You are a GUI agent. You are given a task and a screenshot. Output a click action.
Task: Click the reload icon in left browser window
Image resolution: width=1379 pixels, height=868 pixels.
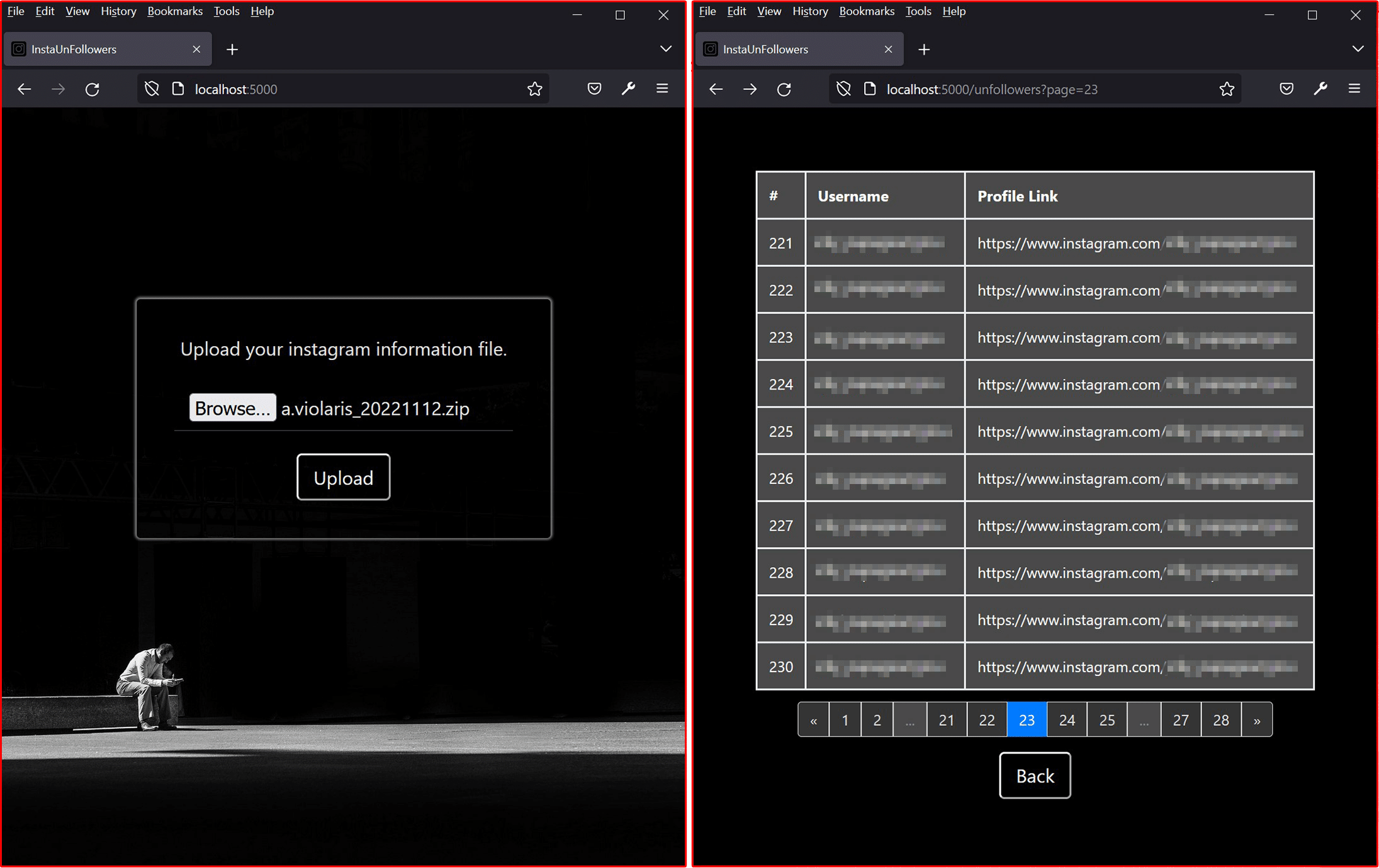[x=93, y=89]
